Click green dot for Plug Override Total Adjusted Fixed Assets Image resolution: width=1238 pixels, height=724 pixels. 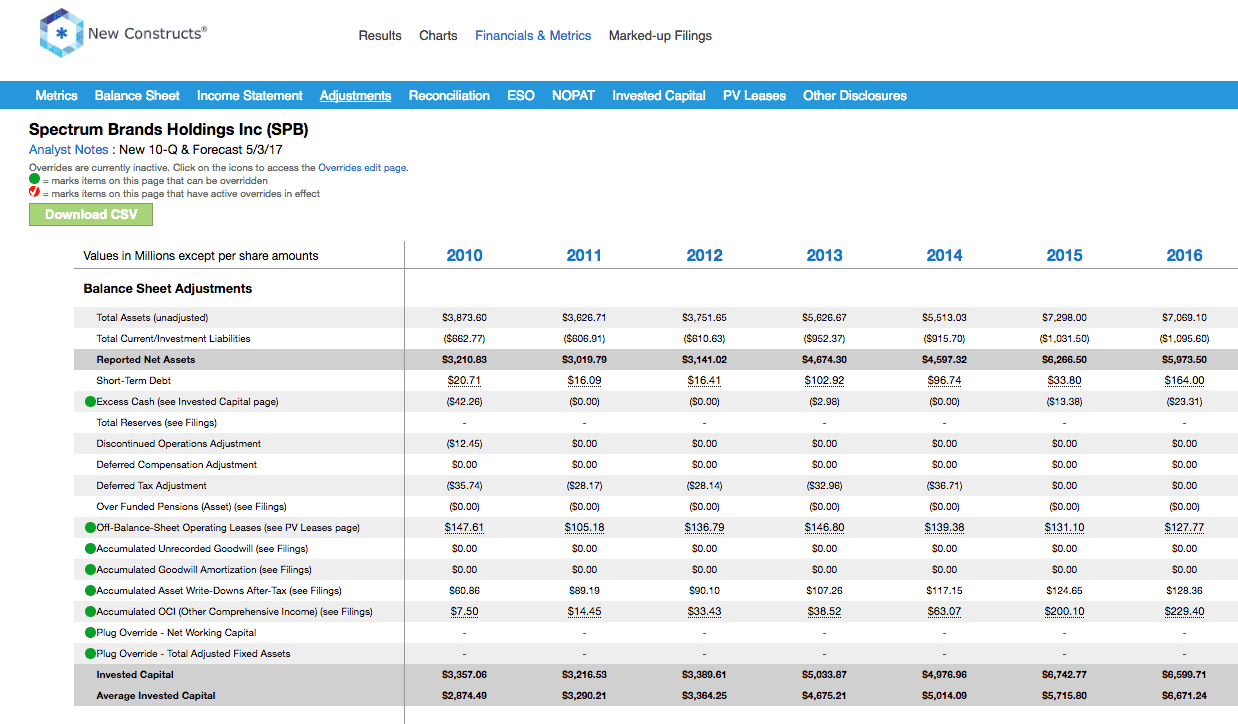(90, 654)
